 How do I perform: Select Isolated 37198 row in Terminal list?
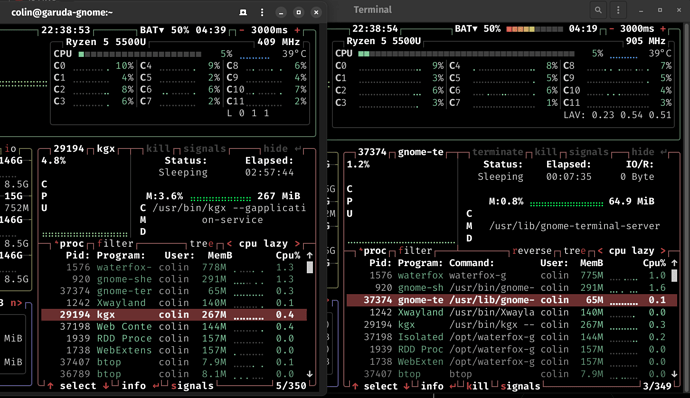(508, 337)
